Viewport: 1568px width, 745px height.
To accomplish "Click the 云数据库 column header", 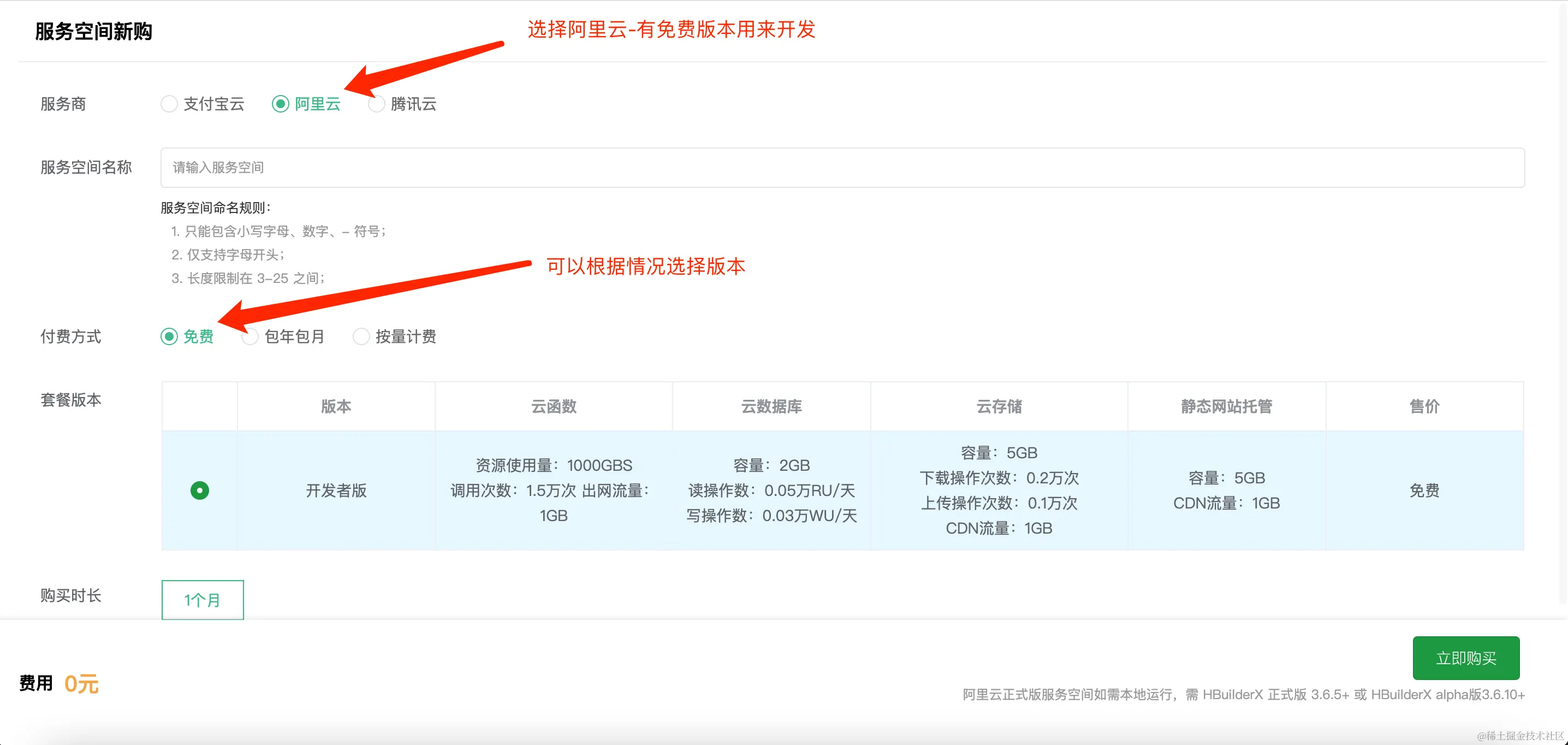I will (x=771, y=406).
